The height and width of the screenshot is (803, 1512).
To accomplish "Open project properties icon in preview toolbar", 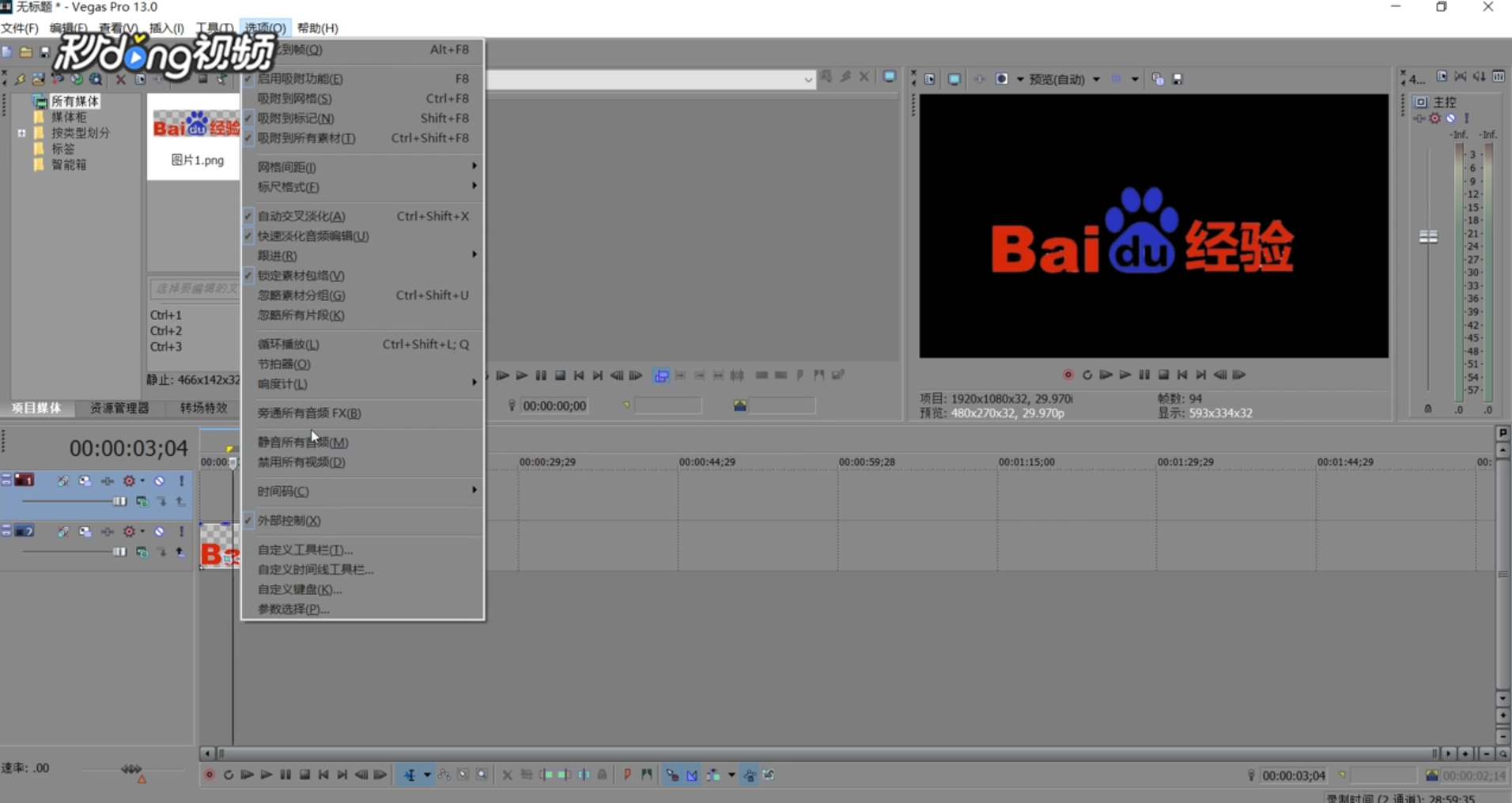I will (930, 79).
